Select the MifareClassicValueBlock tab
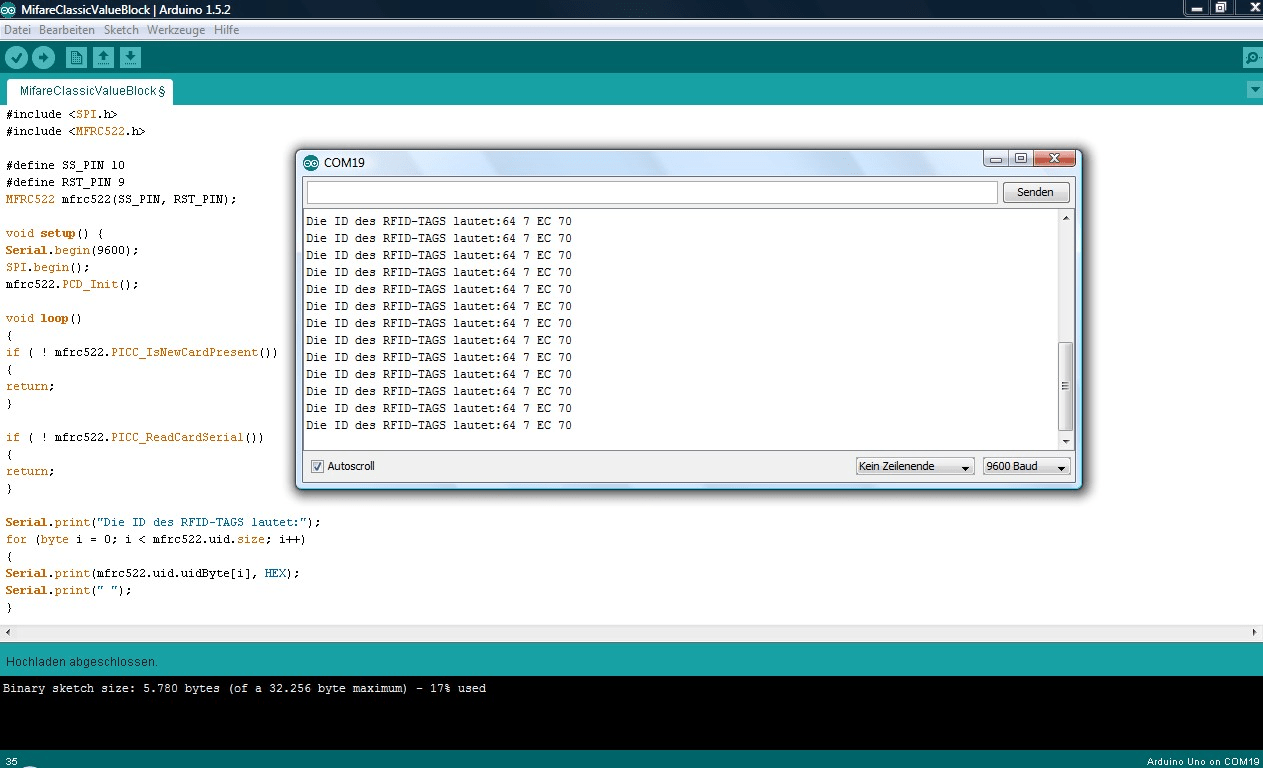This screenshot has height=768, width=1263. tap(91, 91)
